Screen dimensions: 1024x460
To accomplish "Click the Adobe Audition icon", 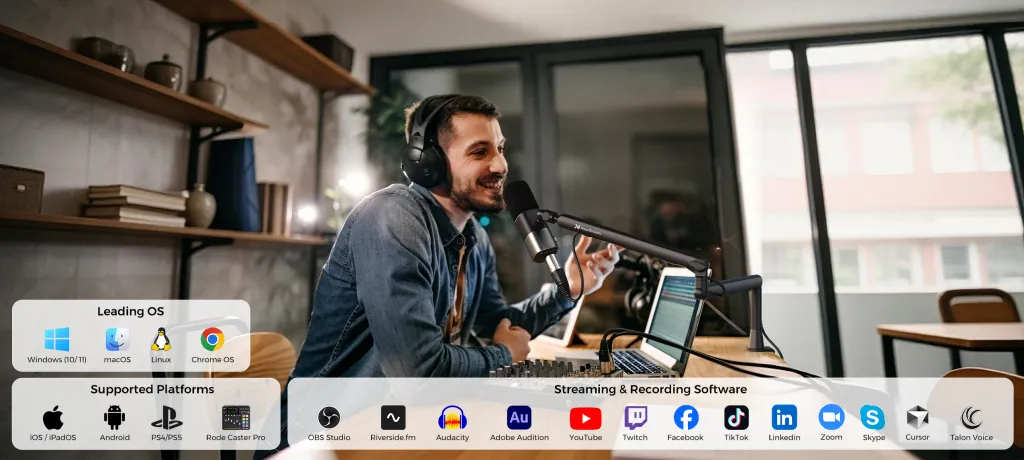I will (519, 417).
